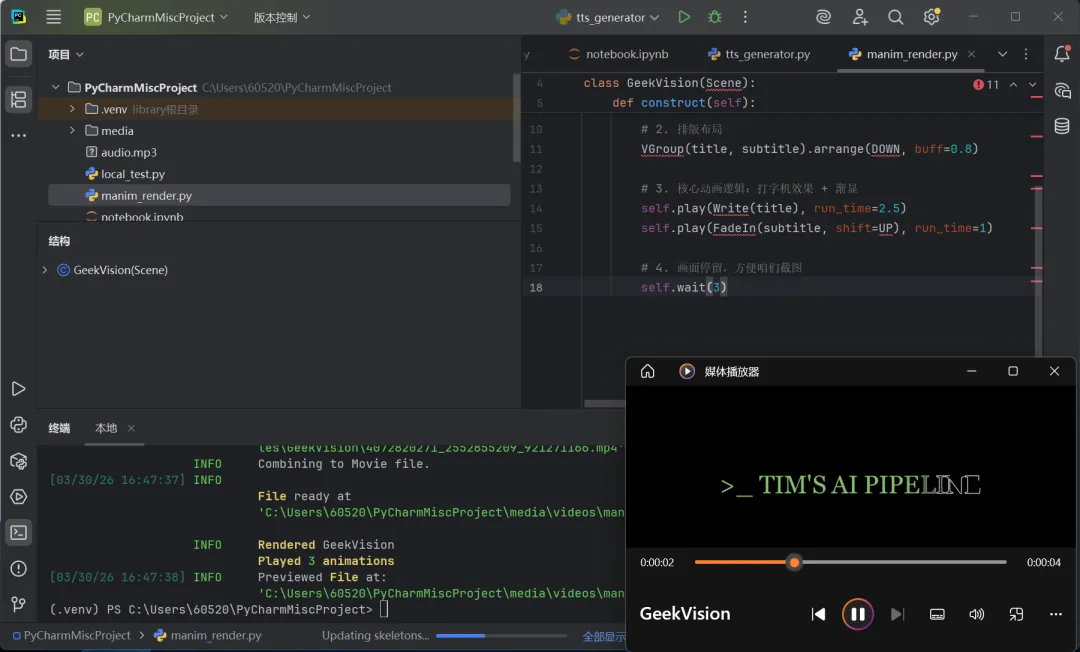
Task: Open the Python Packages tool window
Action: pos(19,461)
